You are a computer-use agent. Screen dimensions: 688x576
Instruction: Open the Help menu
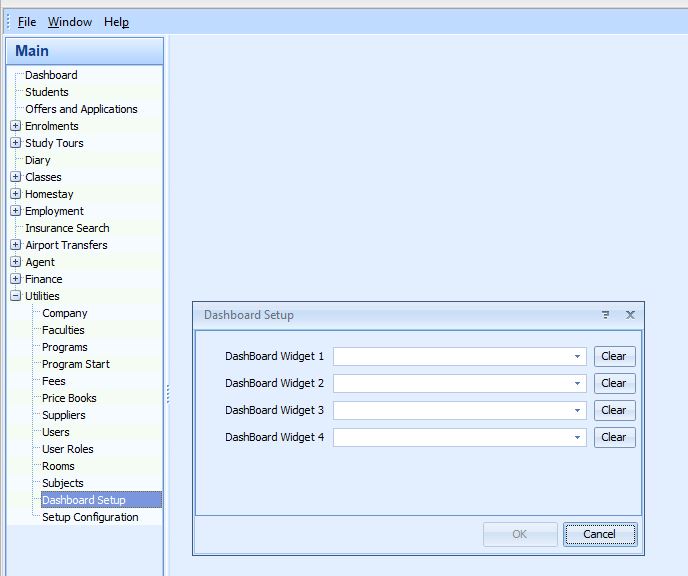pos(116,22)
